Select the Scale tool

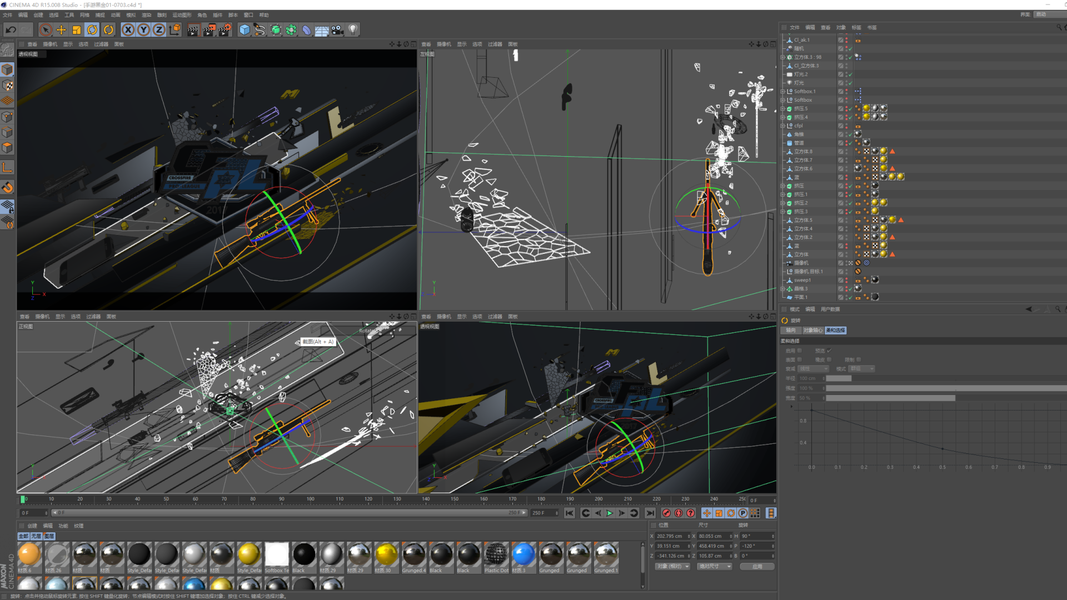76,30
